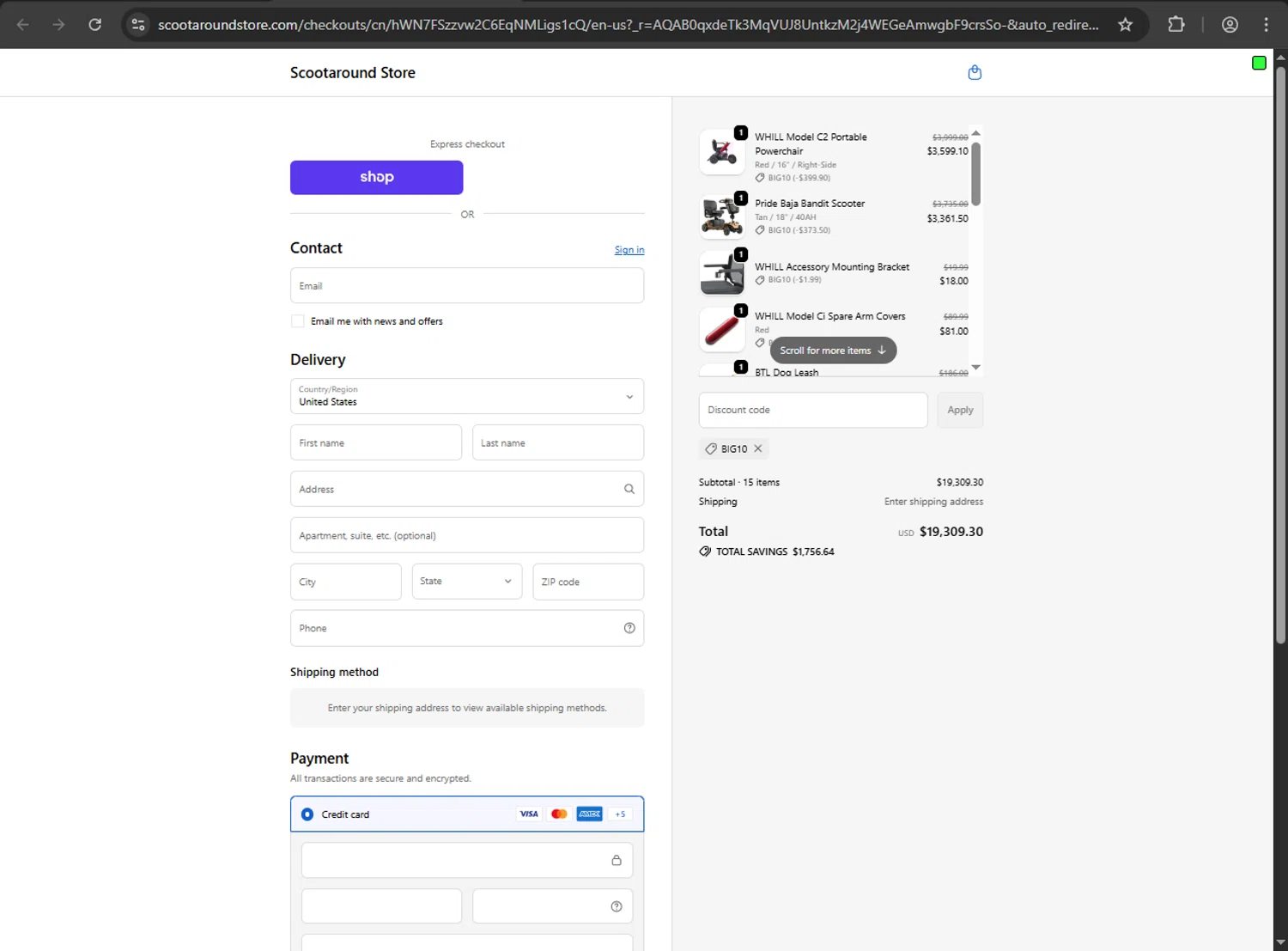Reload the checkout page
This screenshot has height=951, width=1288.
coord(95,25)
